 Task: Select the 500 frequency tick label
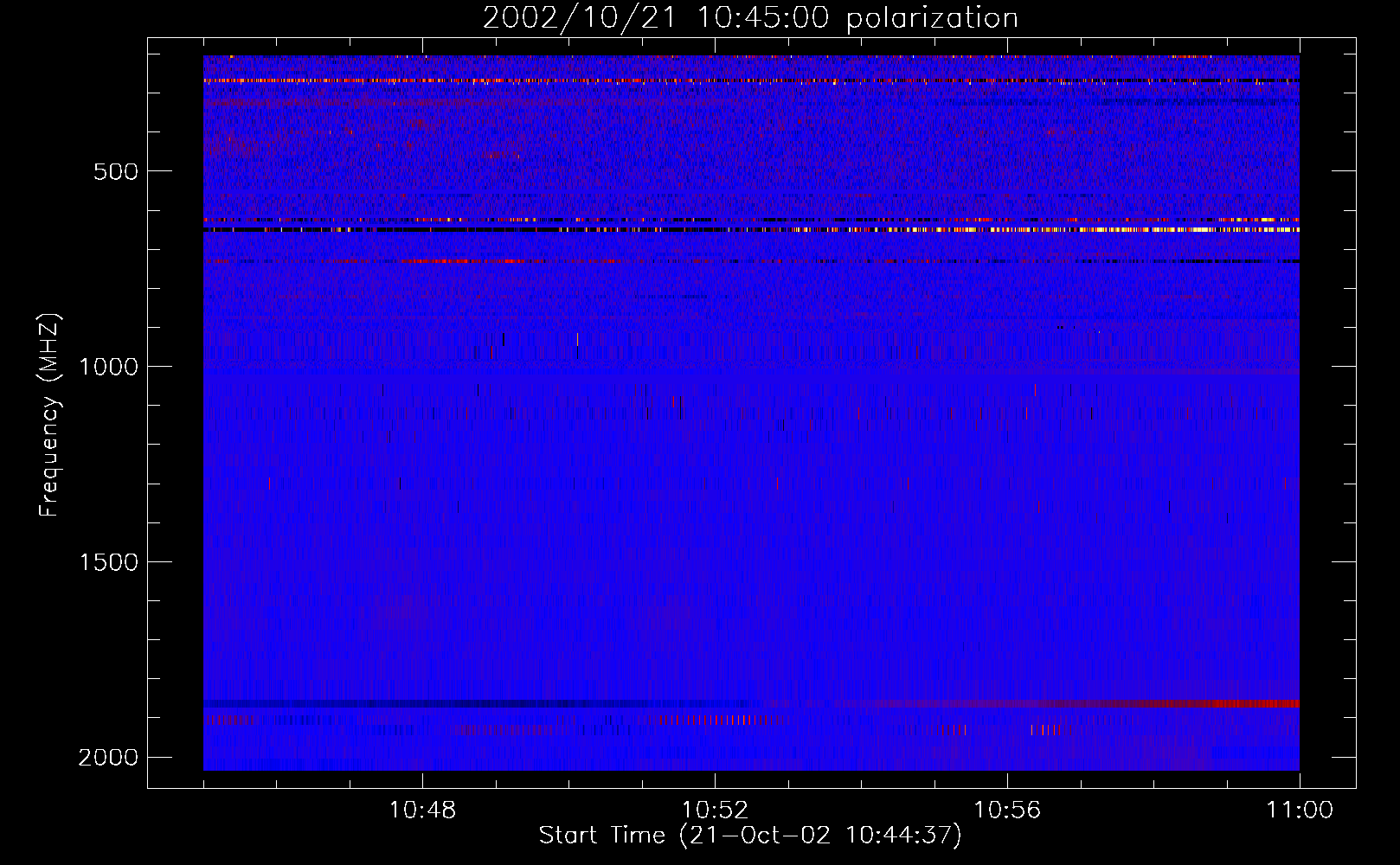116,171
